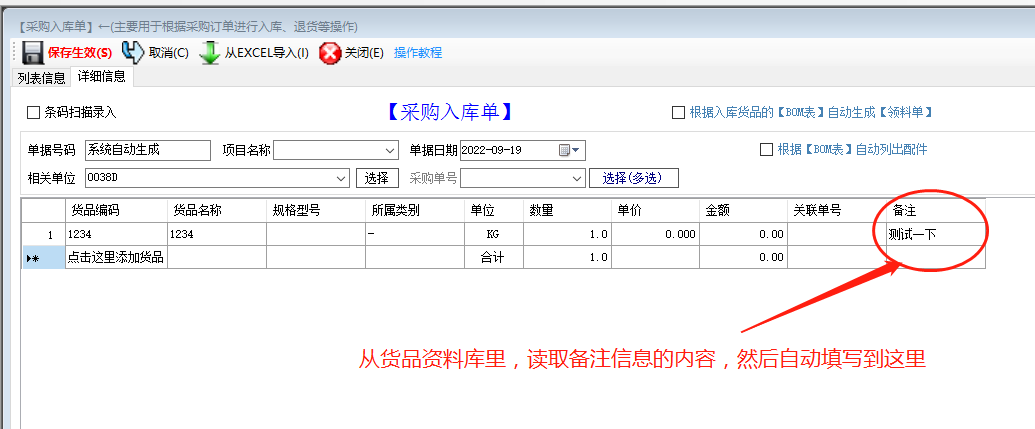The width and height of the screenshot is (1035, 429).
Task: Open the 操作教程 tutorial link
Action: (x=418, y=53)
